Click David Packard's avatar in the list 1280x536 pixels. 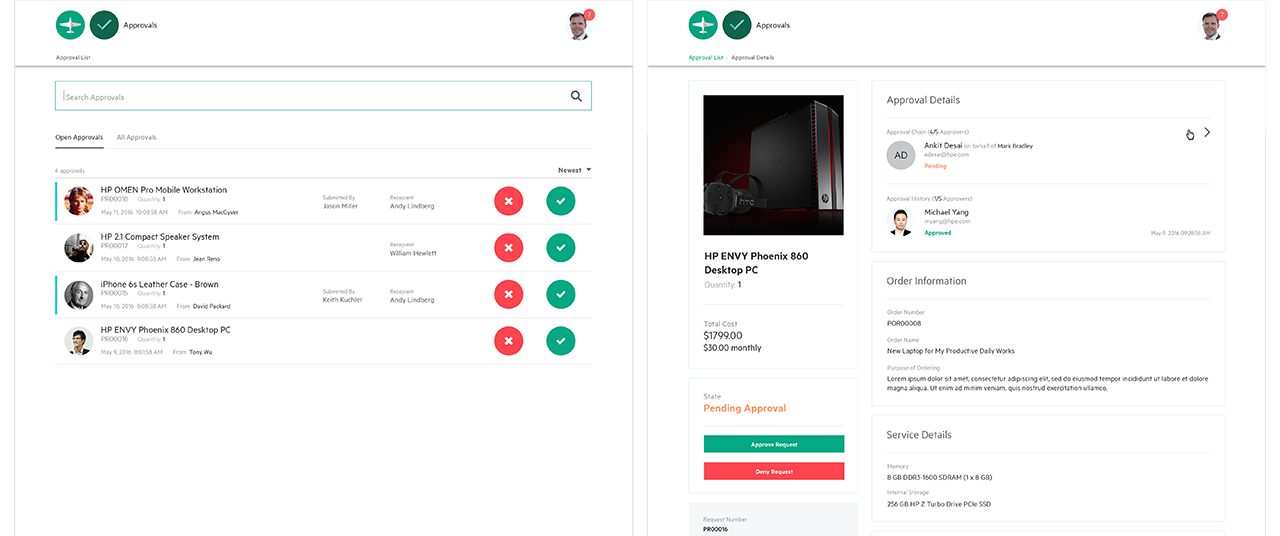click(x=79, y=294)
